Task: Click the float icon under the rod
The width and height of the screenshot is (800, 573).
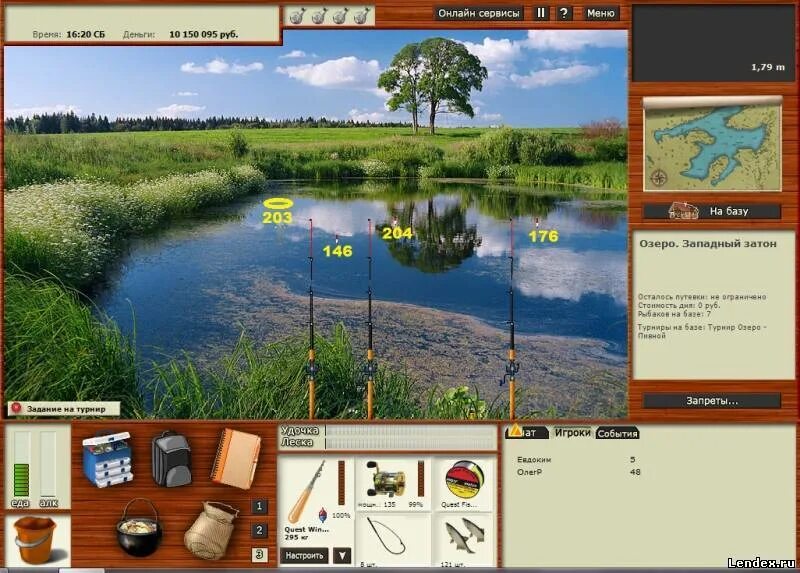Action: pyautogui.click(x=322, y=514)
